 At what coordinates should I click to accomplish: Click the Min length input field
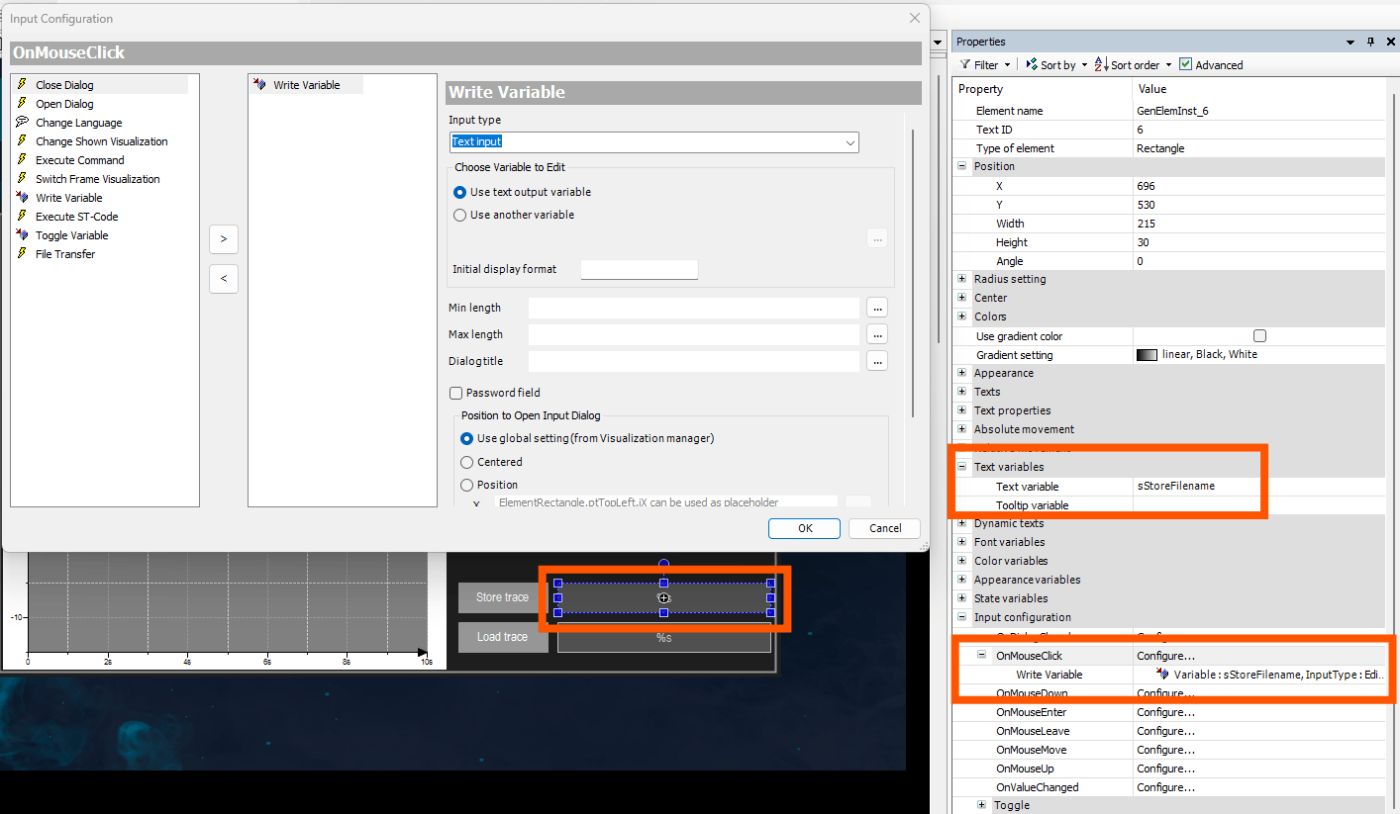click(x=694, y=308)
